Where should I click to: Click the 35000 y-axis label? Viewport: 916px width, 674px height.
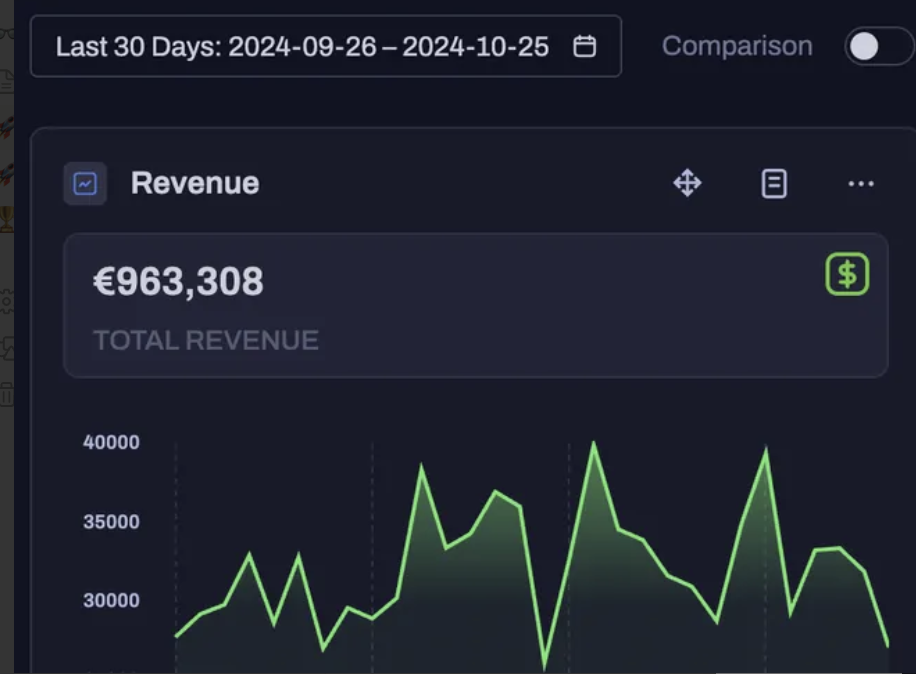click(111, 522)
